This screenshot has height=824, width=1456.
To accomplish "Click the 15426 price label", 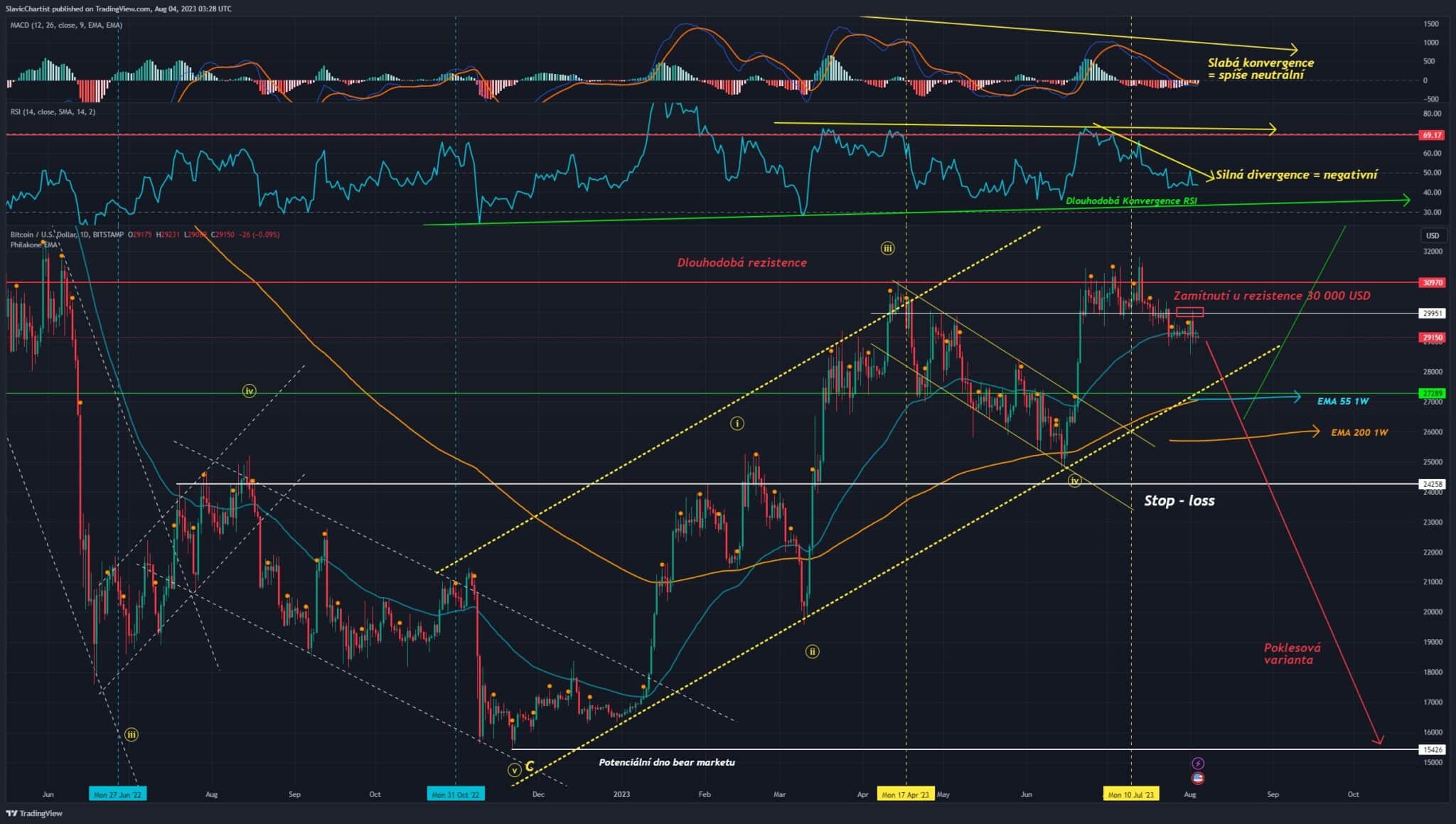I will 1432,749.
